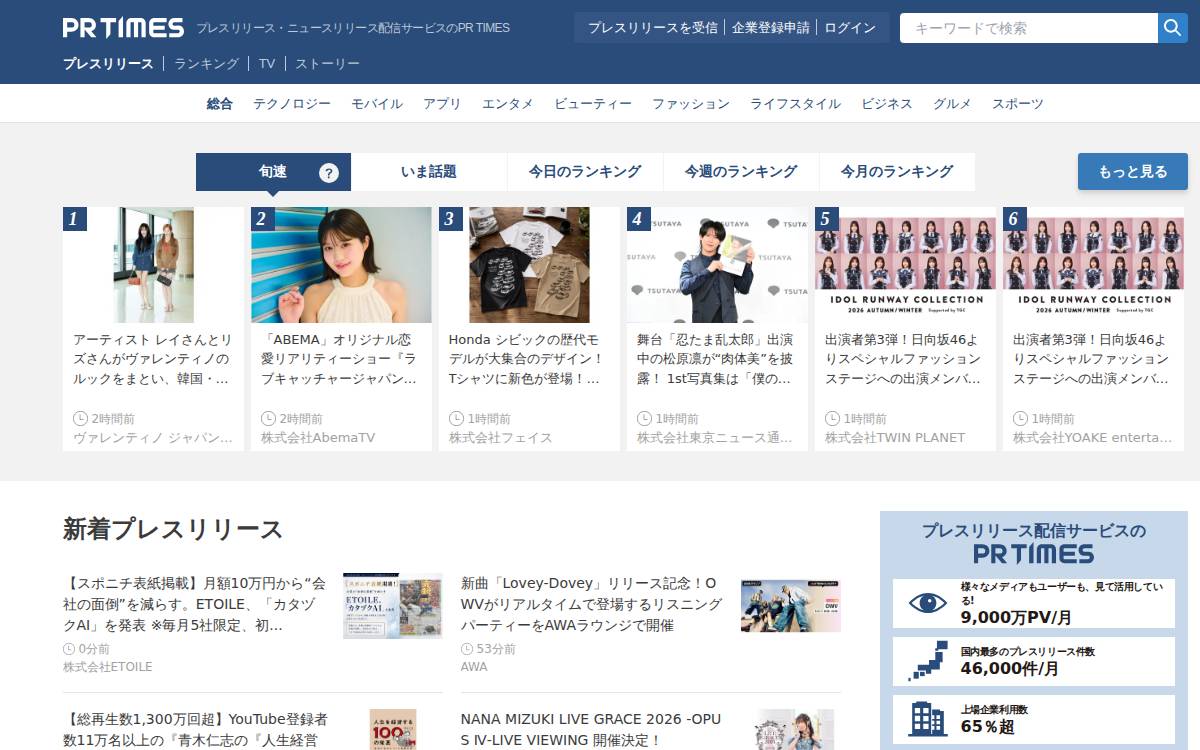Image resolution: width=1200 pixels, height=750 pixels.
Task: Click company name ヴァレンティノ ジャパン
Action: [153, 438]
